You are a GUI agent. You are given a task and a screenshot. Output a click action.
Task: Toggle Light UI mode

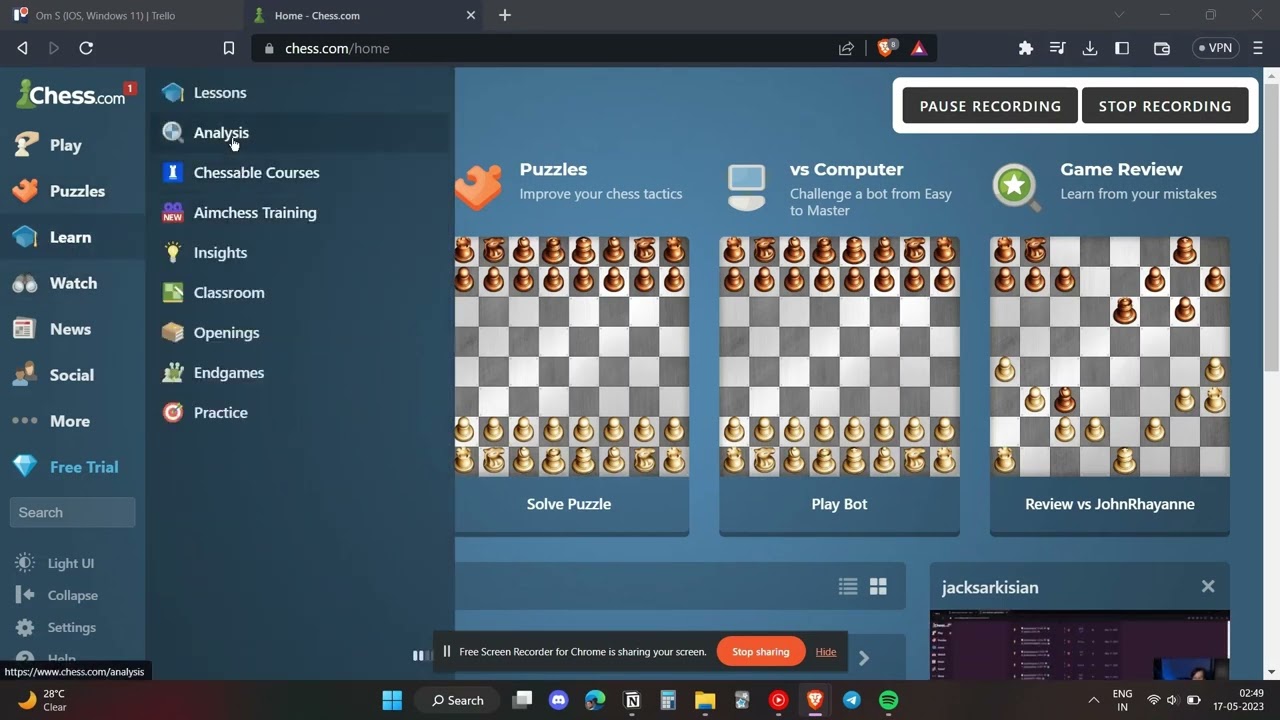coord(70,563)
